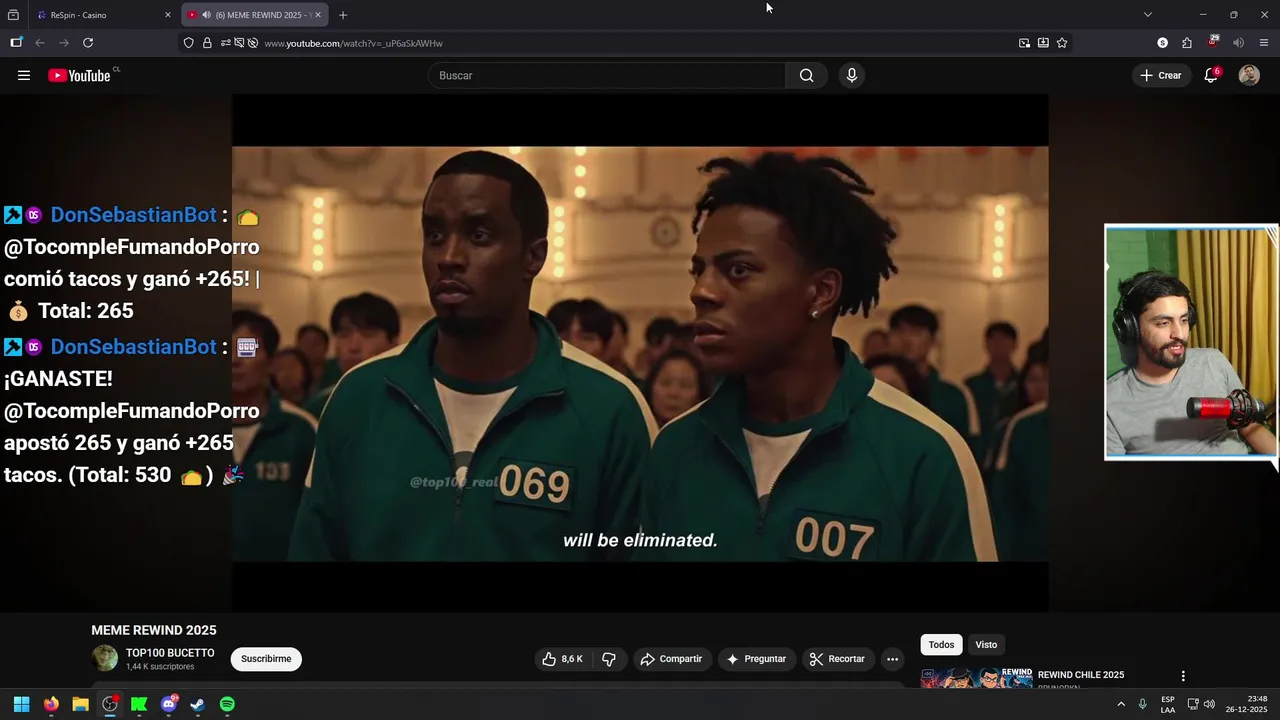Go to YouTube home via the logo
Screen dimensions: 1280x720
[79, 75]
